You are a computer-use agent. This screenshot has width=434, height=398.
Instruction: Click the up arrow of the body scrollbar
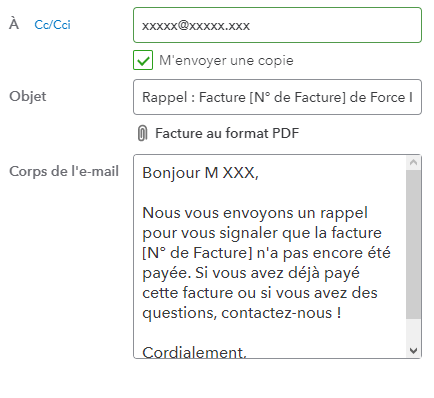click(414, 163)
